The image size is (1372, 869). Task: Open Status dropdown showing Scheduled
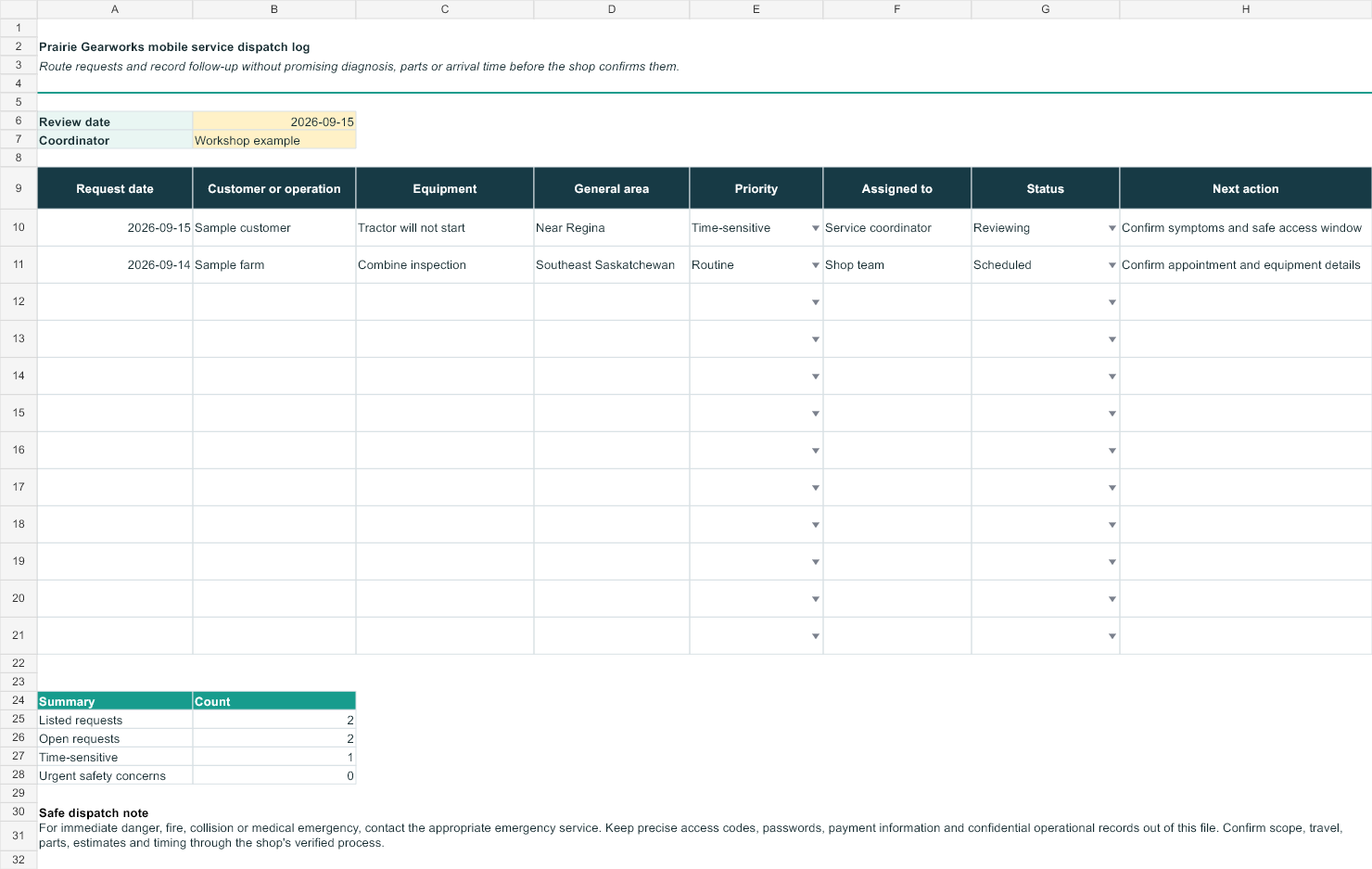(1112, 265)
